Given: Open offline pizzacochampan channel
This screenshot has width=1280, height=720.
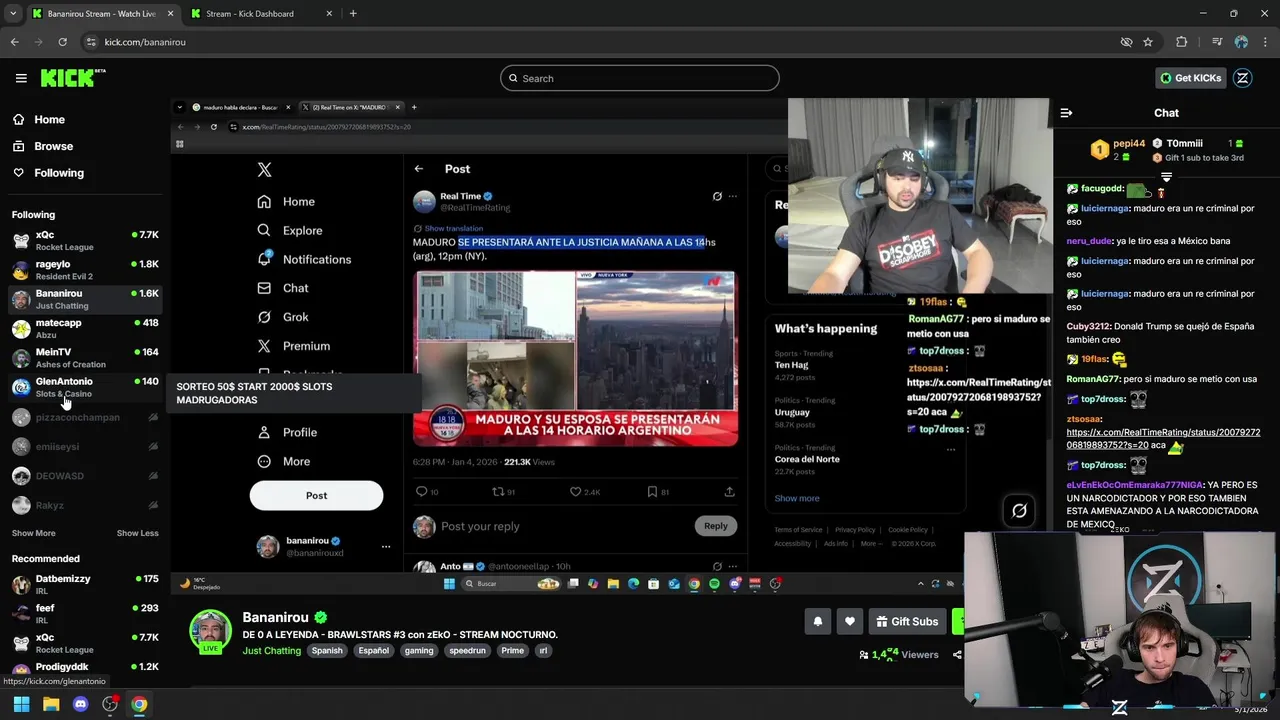Looking at the screenshot, I should [x=85, y=417].
